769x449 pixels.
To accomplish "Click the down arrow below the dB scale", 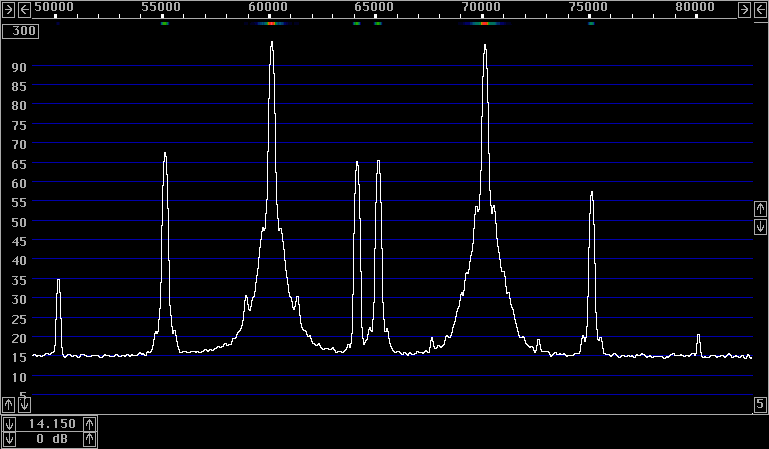I will click(24, 404).
